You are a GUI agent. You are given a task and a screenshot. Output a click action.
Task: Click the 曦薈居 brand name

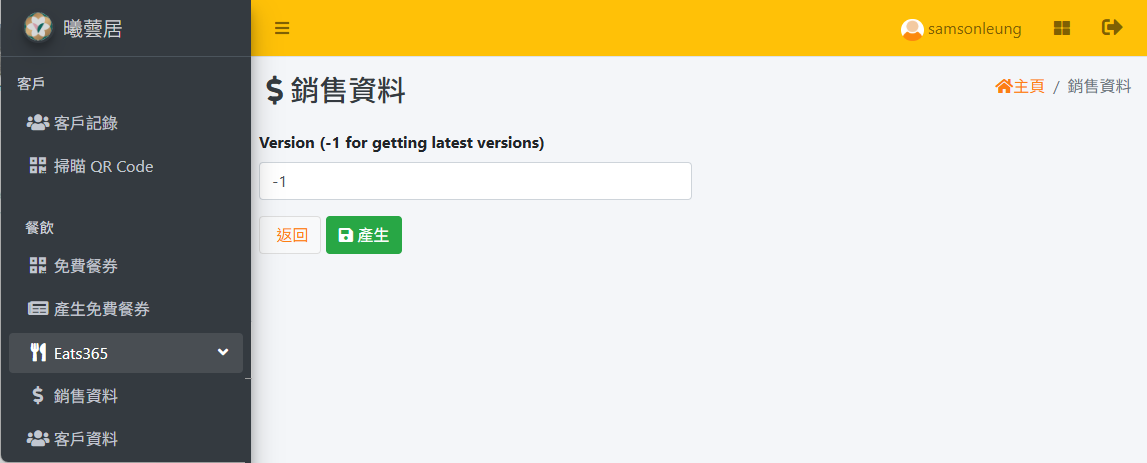coord(93,29)
